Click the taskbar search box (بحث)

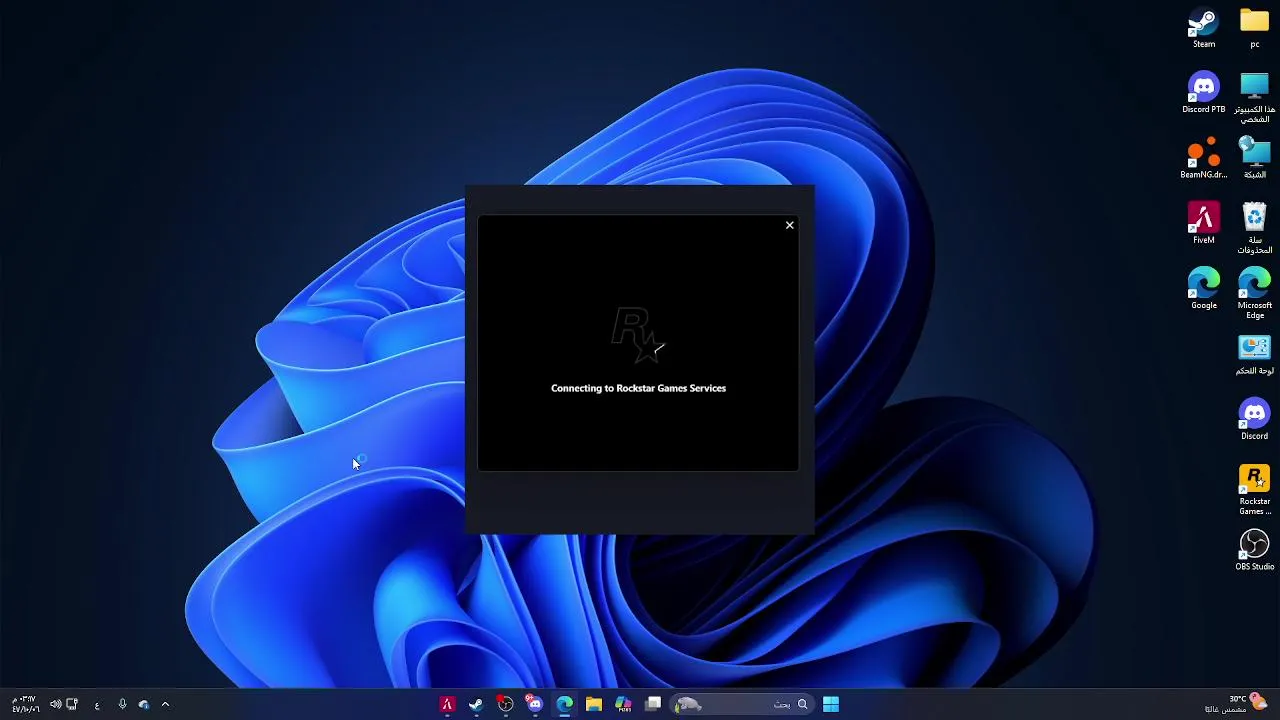(742, 705)
